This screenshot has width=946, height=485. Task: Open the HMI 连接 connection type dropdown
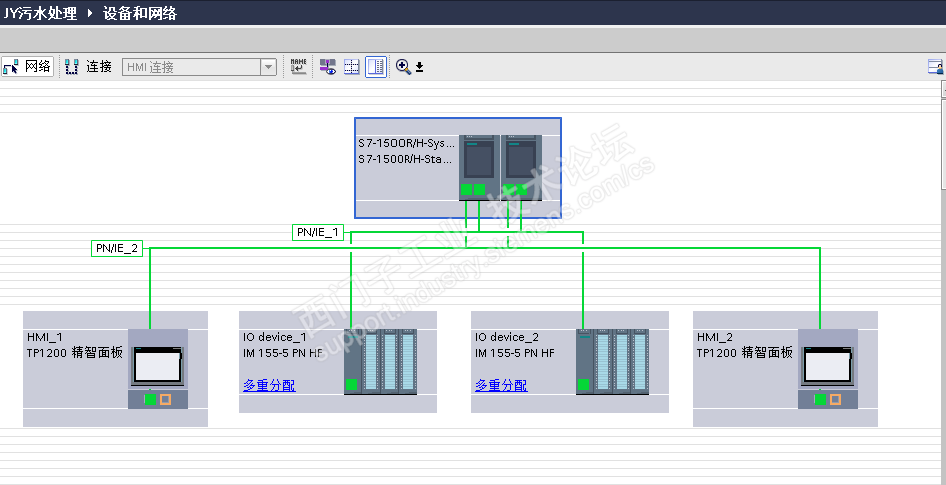pyautogui.click(x=268, y=67)
